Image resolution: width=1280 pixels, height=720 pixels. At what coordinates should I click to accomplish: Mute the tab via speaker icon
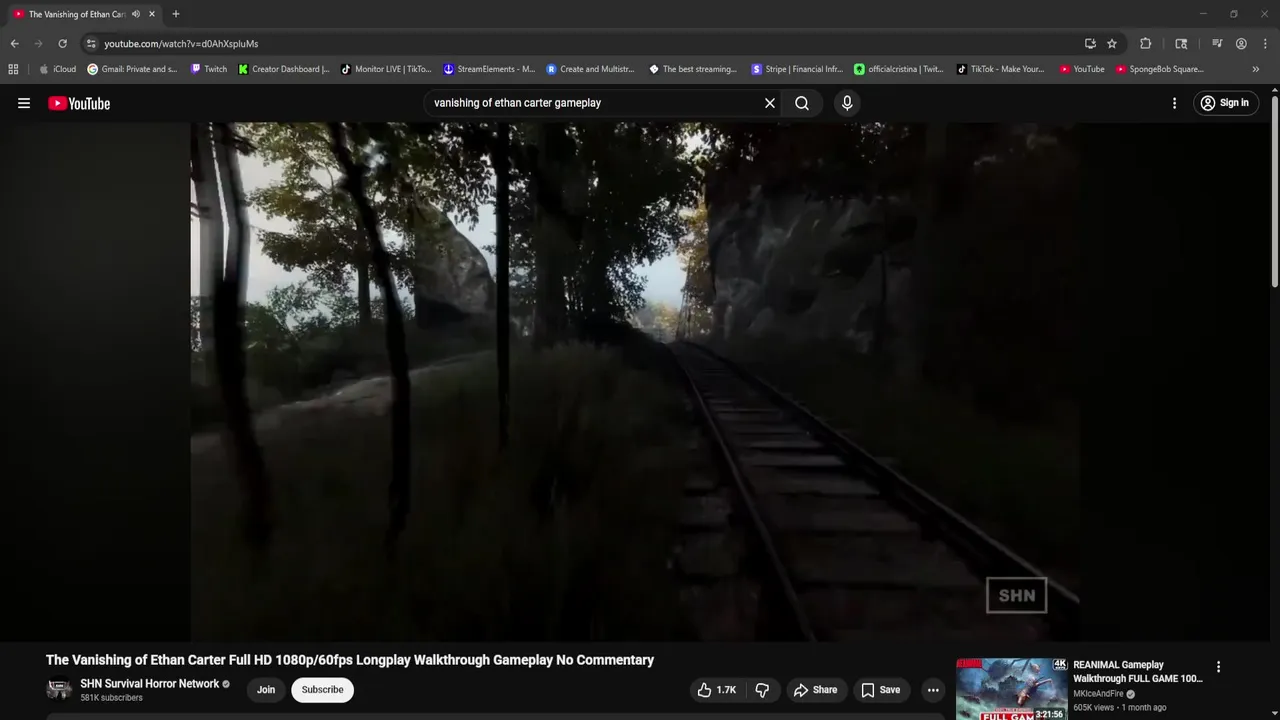(136, 14)
